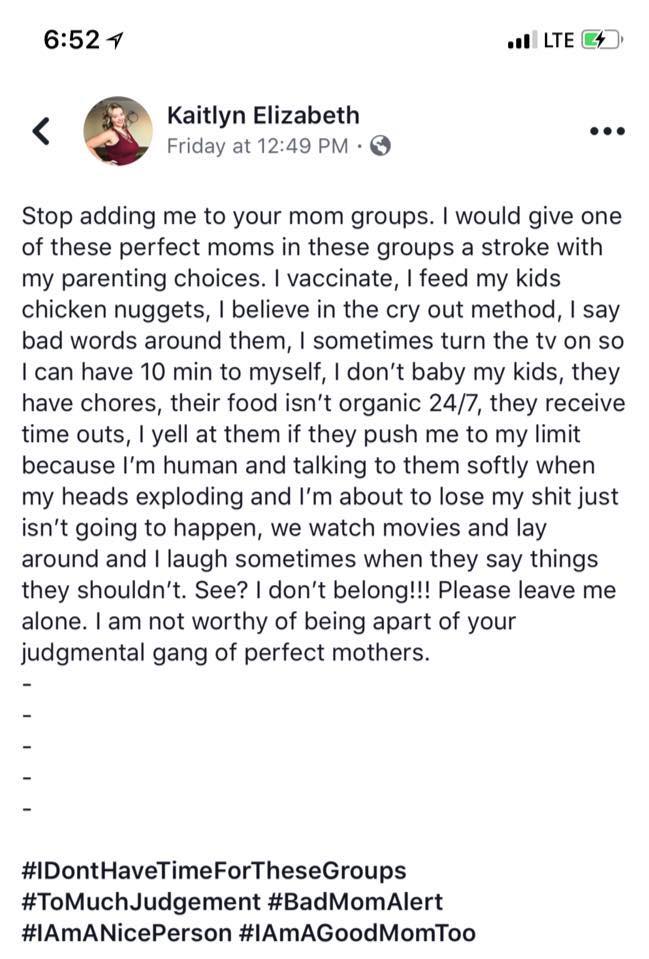Open hashtag #IAmANicePerson
This screenshot has height=959, width=649.
coord(127,933)
